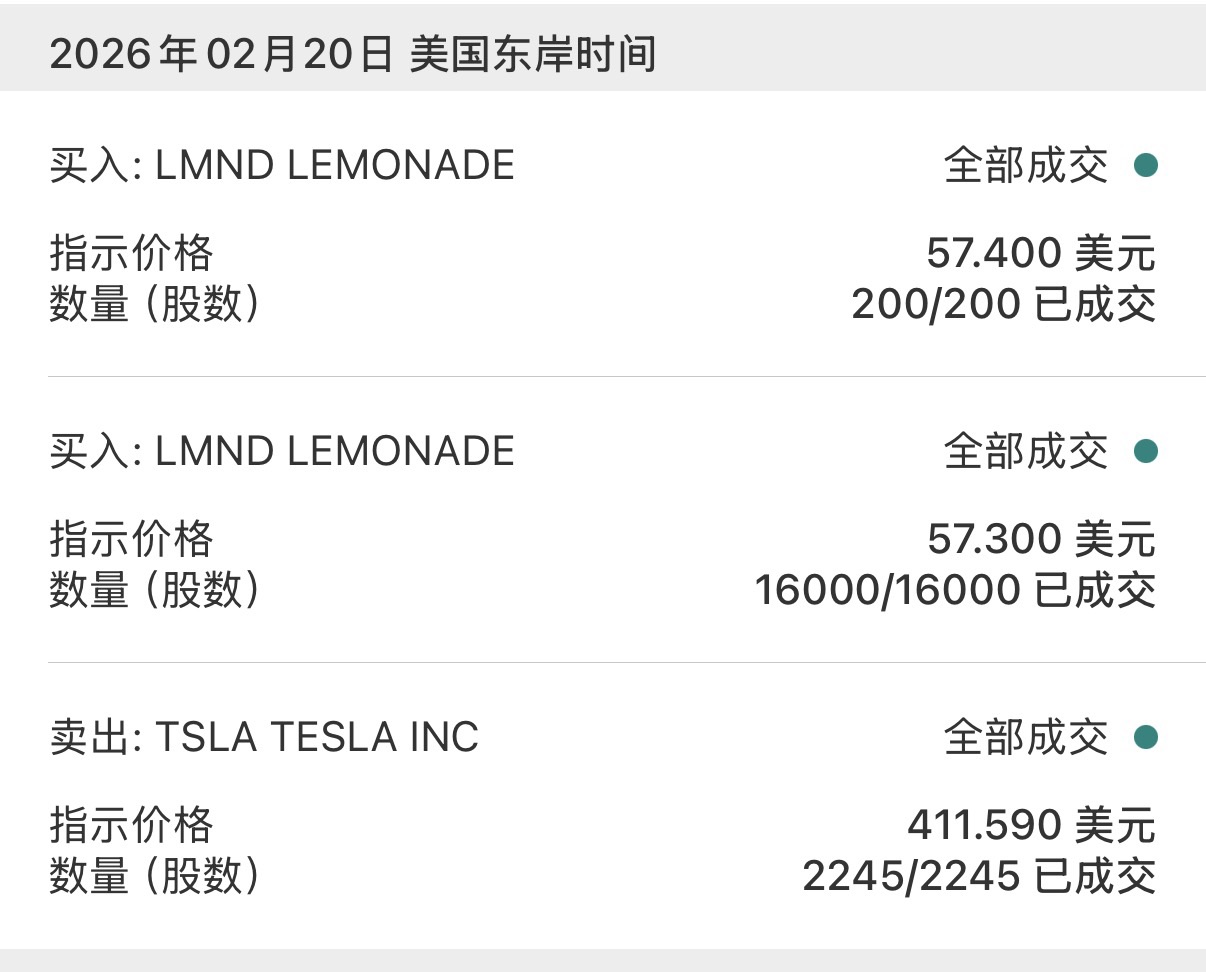Click the 16000/16000 已成交 quantity
The image size is (1206, 972).
[955, 590]
